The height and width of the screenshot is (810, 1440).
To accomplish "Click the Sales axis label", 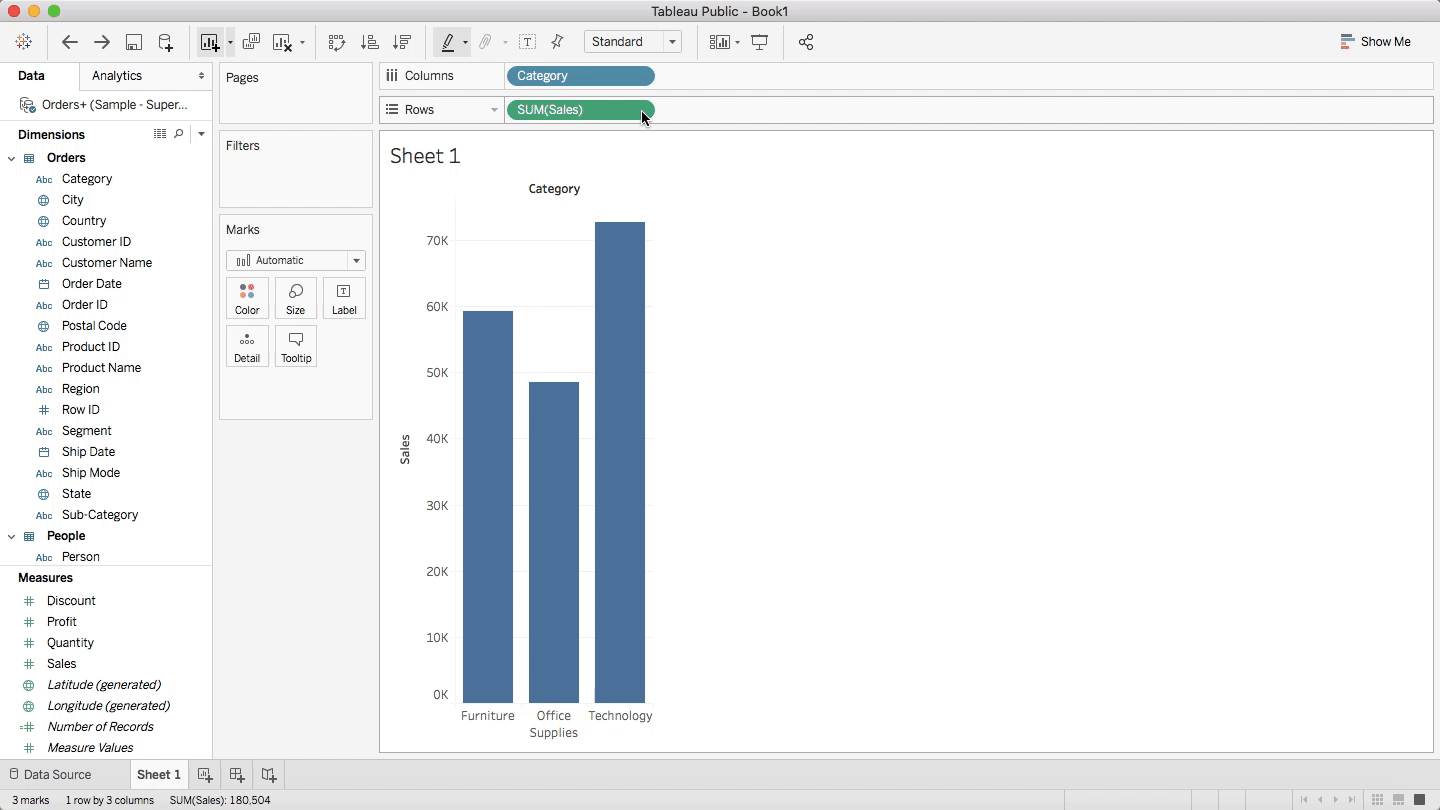I will tap(405, 449).
